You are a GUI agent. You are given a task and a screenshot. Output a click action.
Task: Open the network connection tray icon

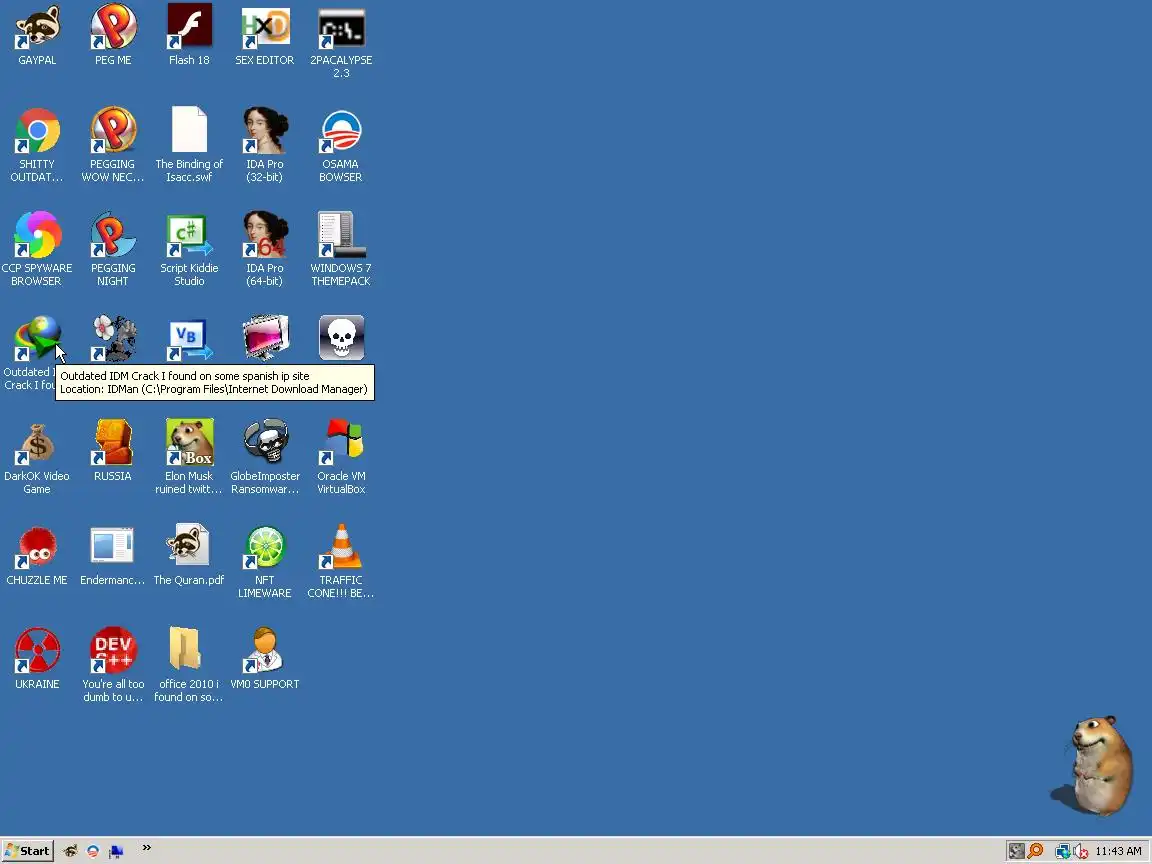1062,852
